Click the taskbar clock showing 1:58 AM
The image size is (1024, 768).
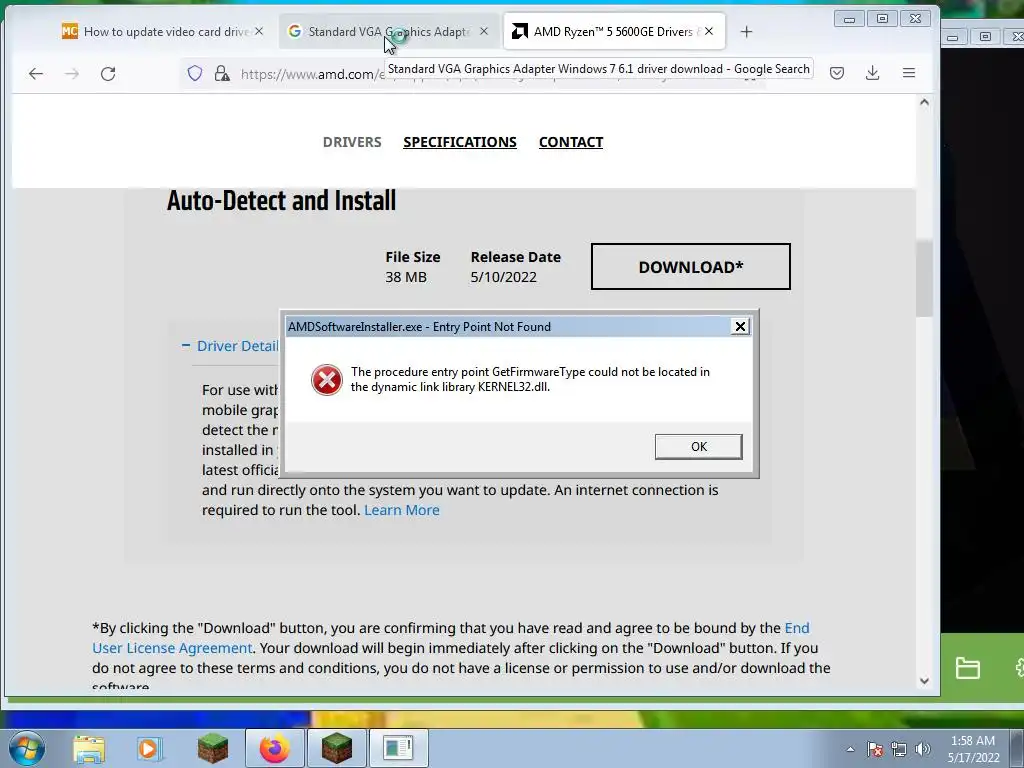(973, 749)
